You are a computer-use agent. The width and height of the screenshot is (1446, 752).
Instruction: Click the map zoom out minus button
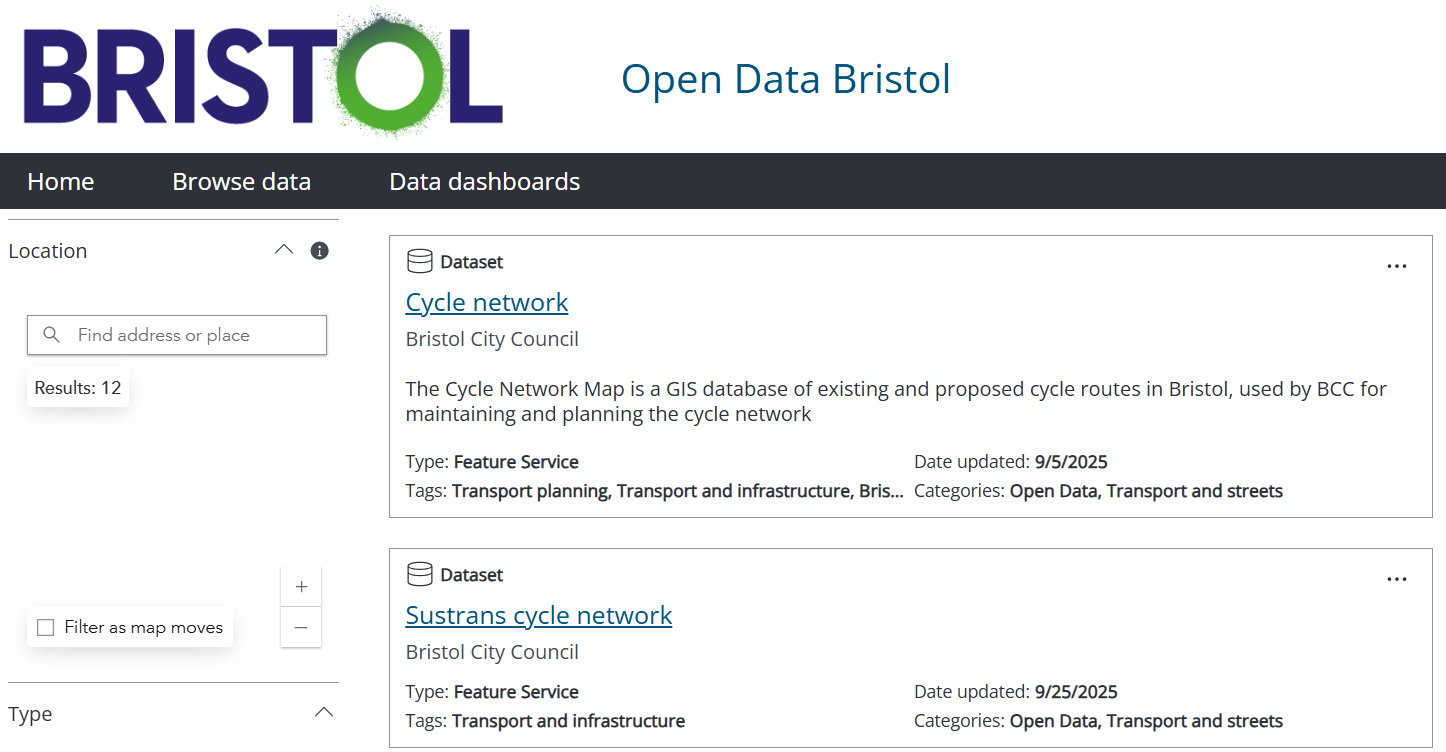[x=301, y=628]
